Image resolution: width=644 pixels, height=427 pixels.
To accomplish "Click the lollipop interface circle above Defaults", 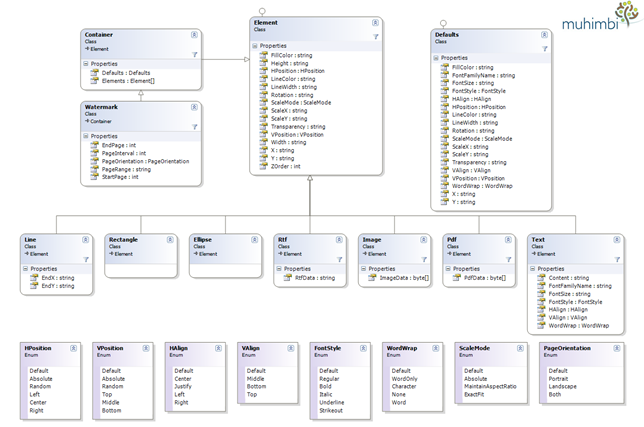I will point(443,23).
